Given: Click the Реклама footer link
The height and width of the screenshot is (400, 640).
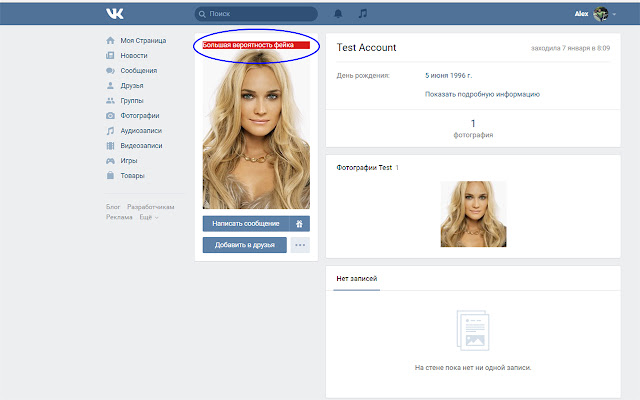Looking at the screenshot, I should (119, 217).
